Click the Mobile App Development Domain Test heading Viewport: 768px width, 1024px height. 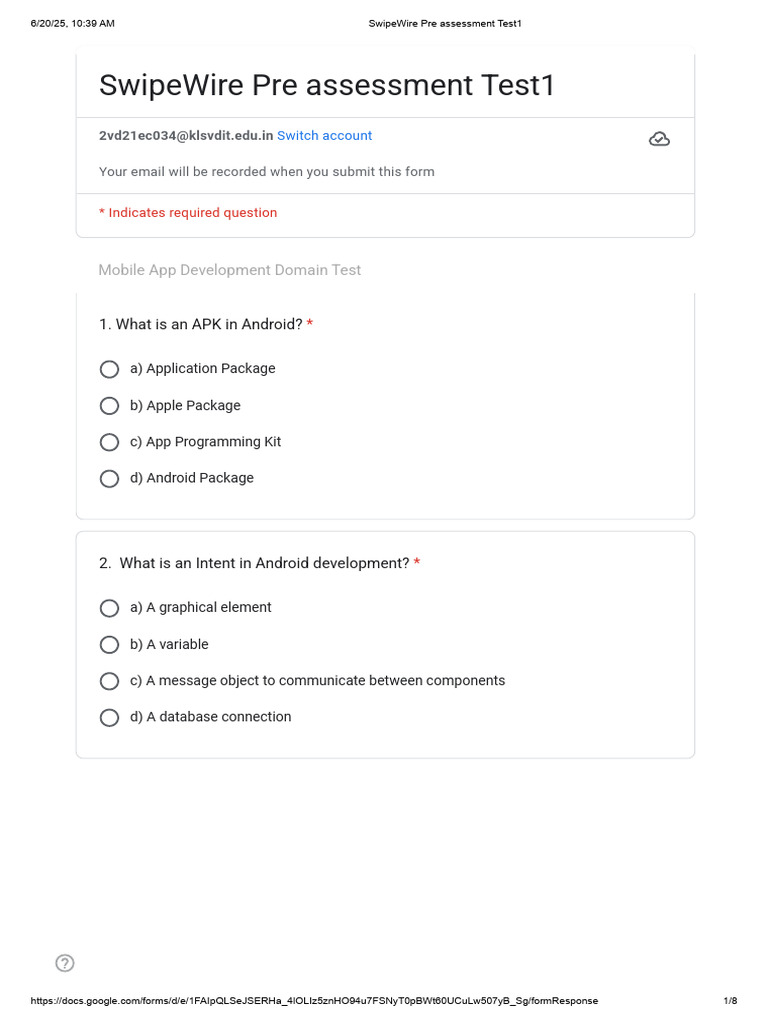[230, 270]
